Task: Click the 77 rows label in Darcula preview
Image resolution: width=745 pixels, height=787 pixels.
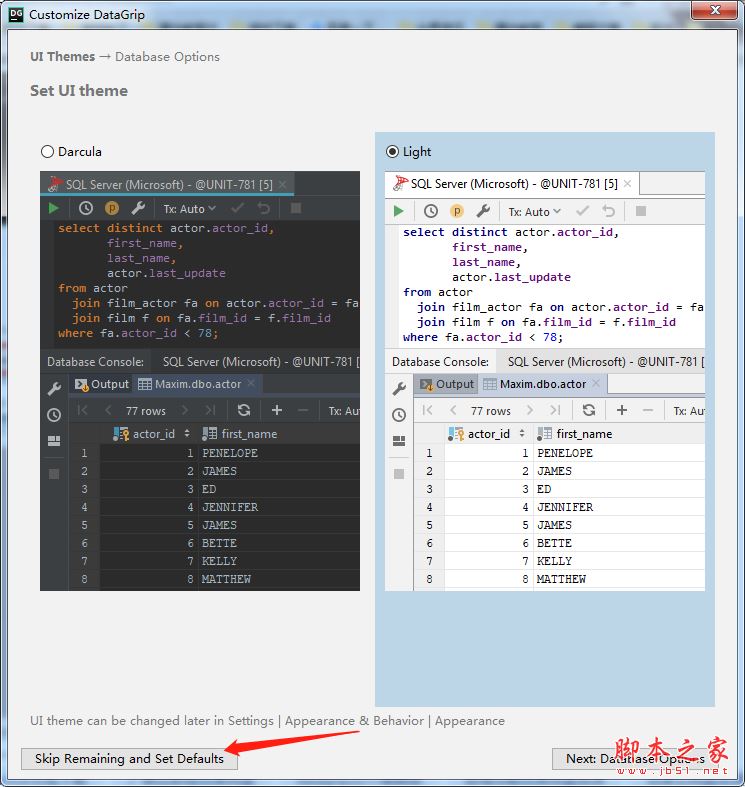Action: tap(146, 411)
